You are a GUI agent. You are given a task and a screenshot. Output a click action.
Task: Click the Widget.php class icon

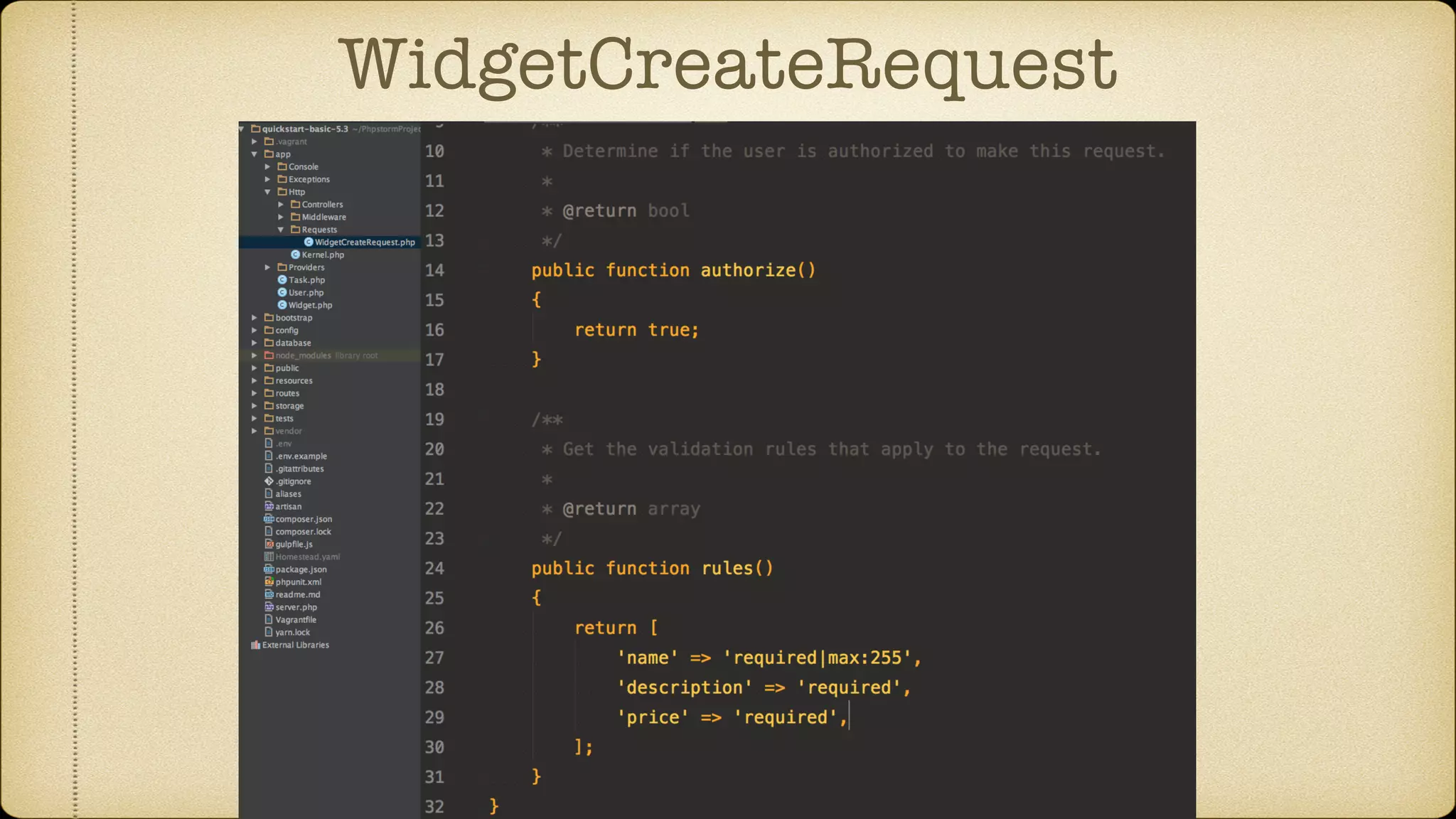(x=282, y=305)
